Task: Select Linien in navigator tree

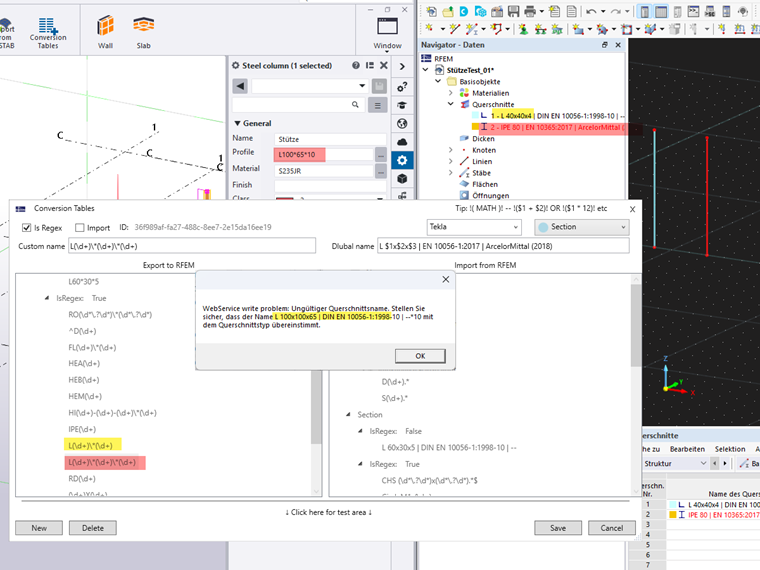Action: (482, 161)
